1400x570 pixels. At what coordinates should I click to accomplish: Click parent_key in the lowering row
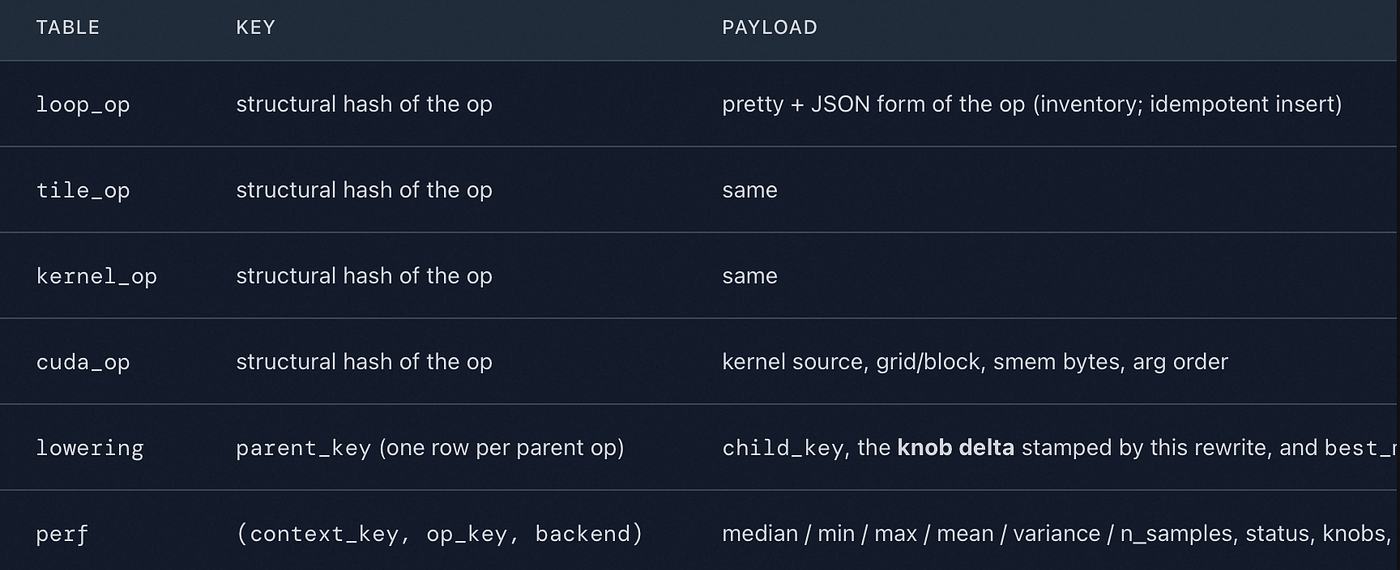tap(304, 448)
